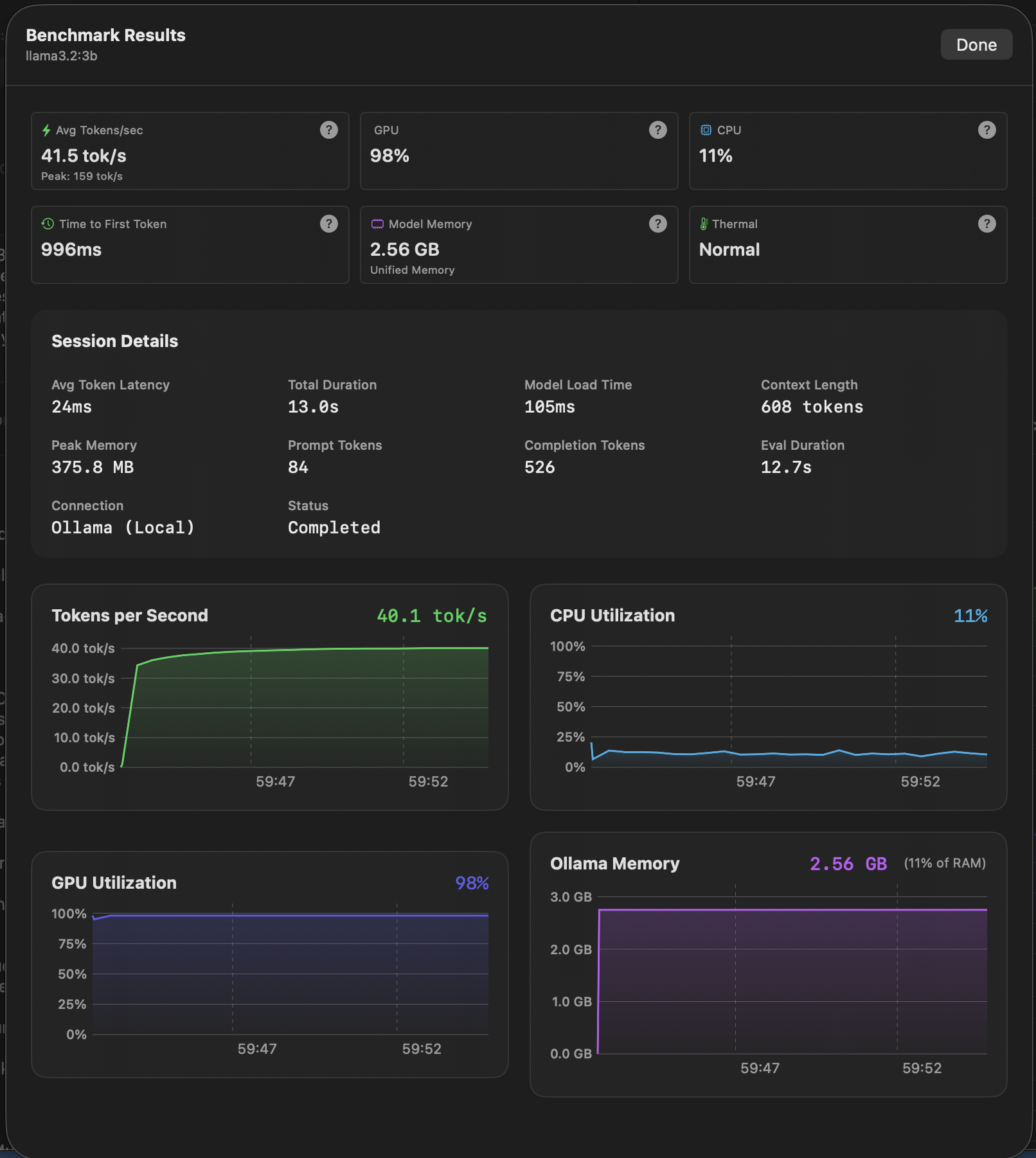Click the Completed status text

(334, 528)
